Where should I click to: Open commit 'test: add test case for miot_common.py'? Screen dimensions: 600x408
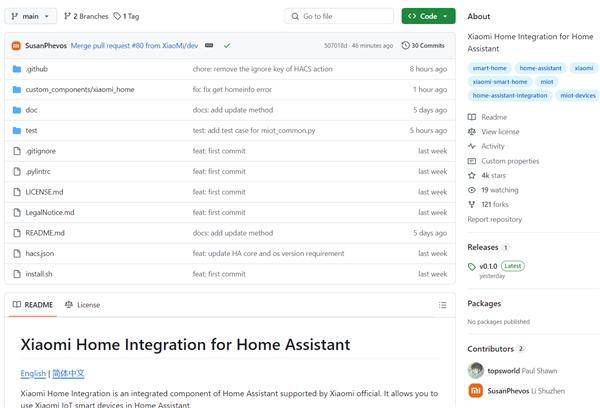[x=254, y=131]
